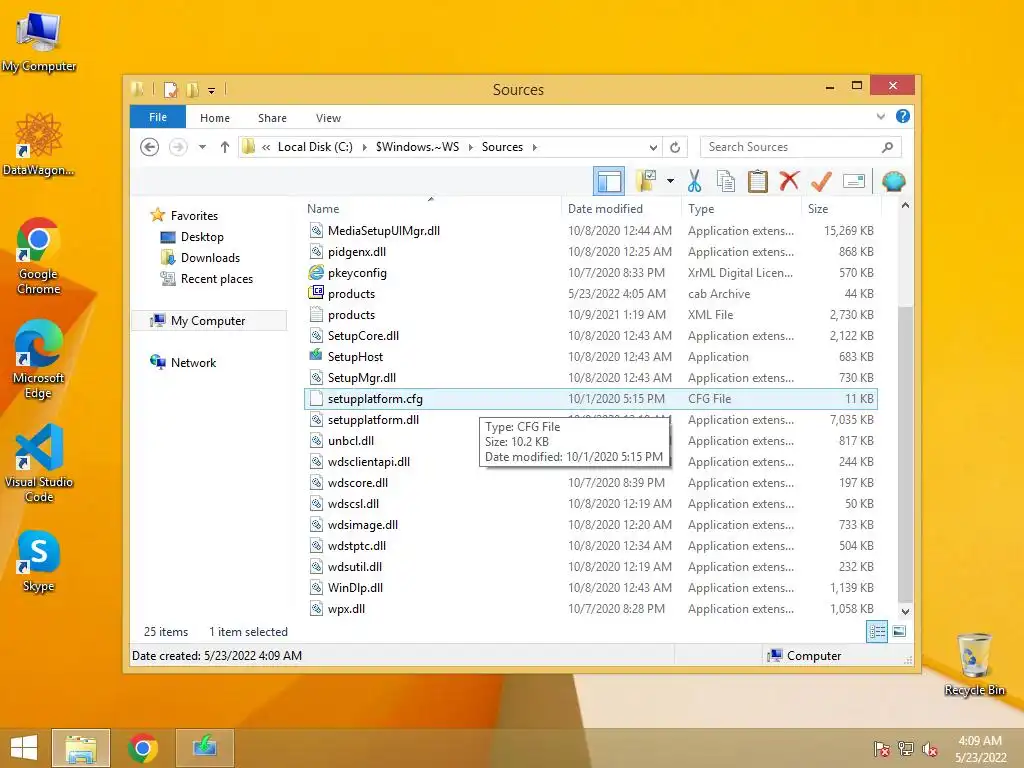Viewport: 1024px width, 768px height.
Task: Sort files by the Date modified column header
Action: pyautogui.click(x=621, y=208)
